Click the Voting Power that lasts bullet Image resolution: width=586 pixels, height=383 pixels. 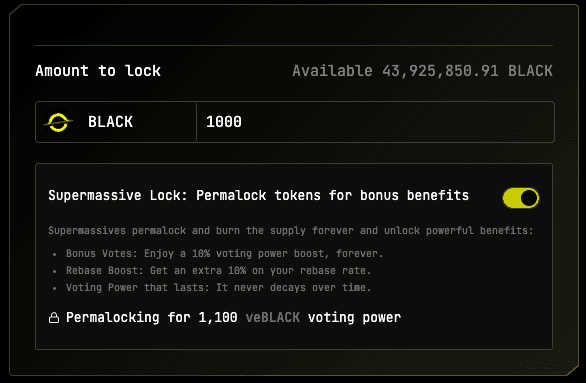[x=218, y=288]
